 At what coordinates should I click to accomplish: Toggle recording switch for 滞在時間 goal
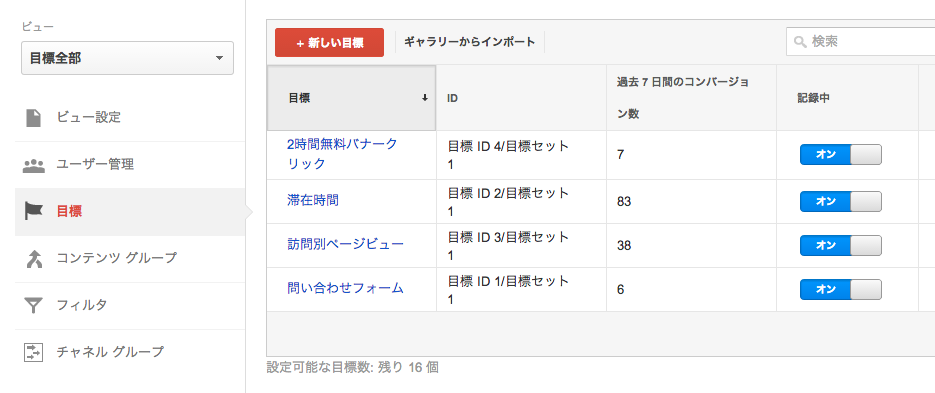point(840,202)
